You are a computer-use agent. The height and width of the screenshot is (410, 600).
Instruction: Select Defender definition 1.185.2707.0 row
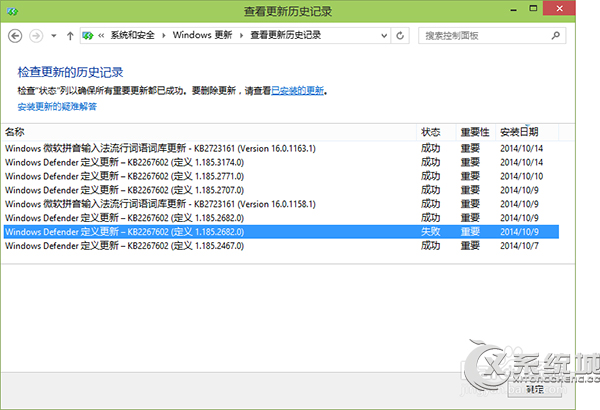281,190
